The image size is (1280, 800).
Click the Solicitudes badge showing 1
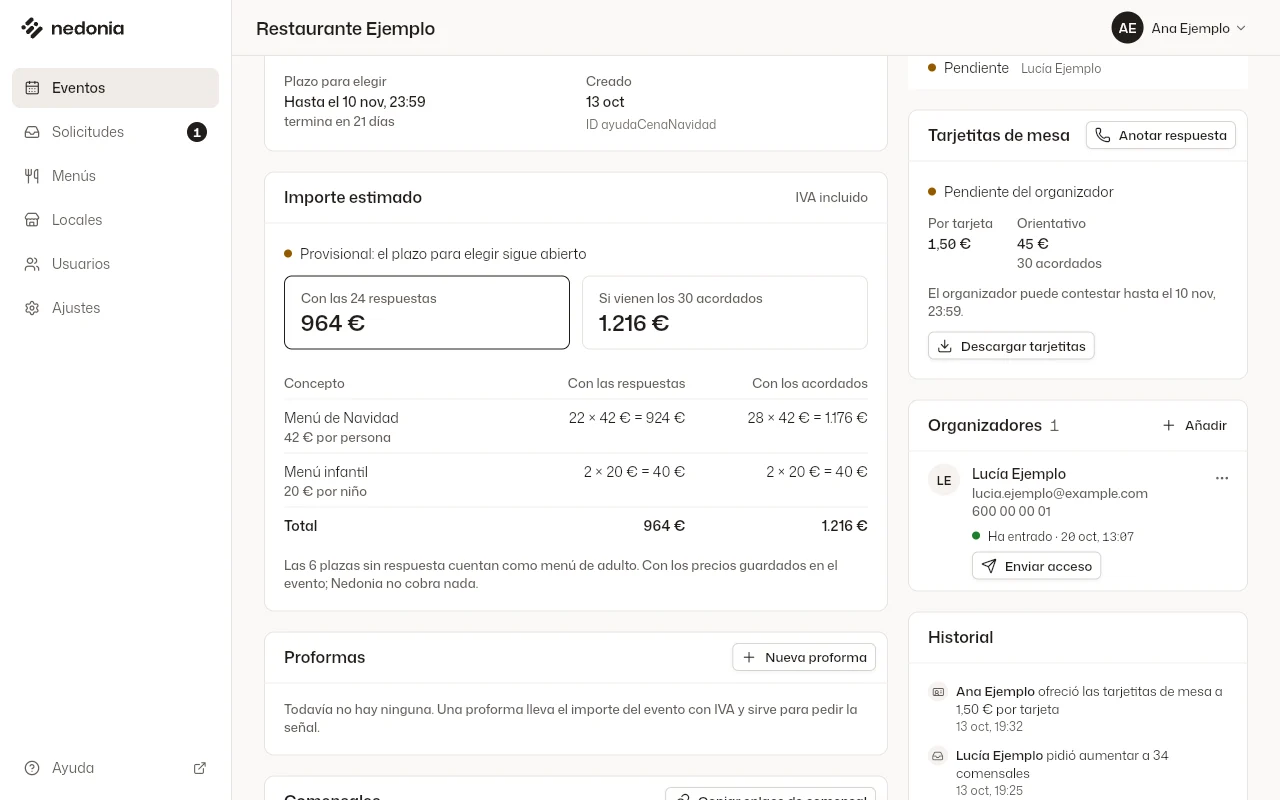[197, 132]
